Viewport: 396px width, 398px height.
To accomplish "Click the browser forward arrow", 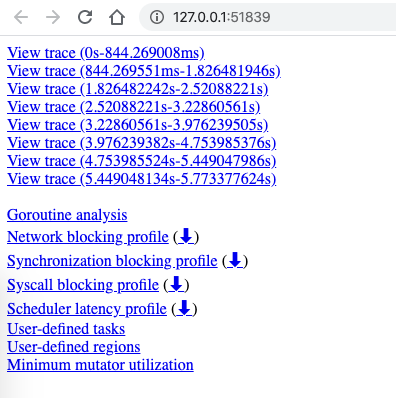I will point(53,17).
